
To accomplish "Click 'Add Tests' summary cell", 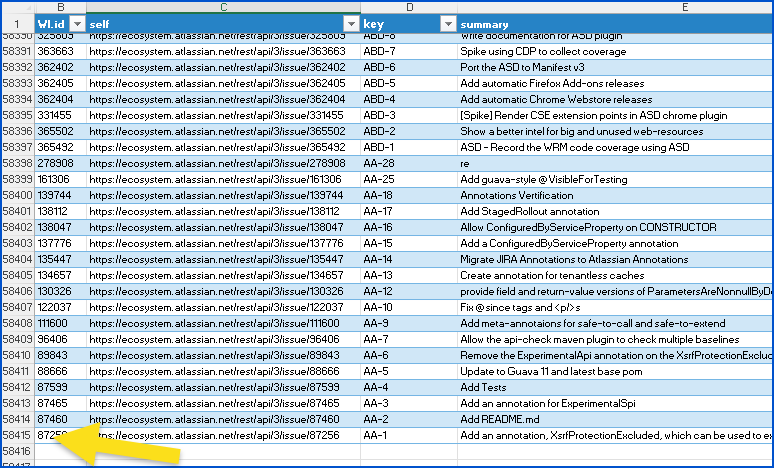I will [616, 388].
